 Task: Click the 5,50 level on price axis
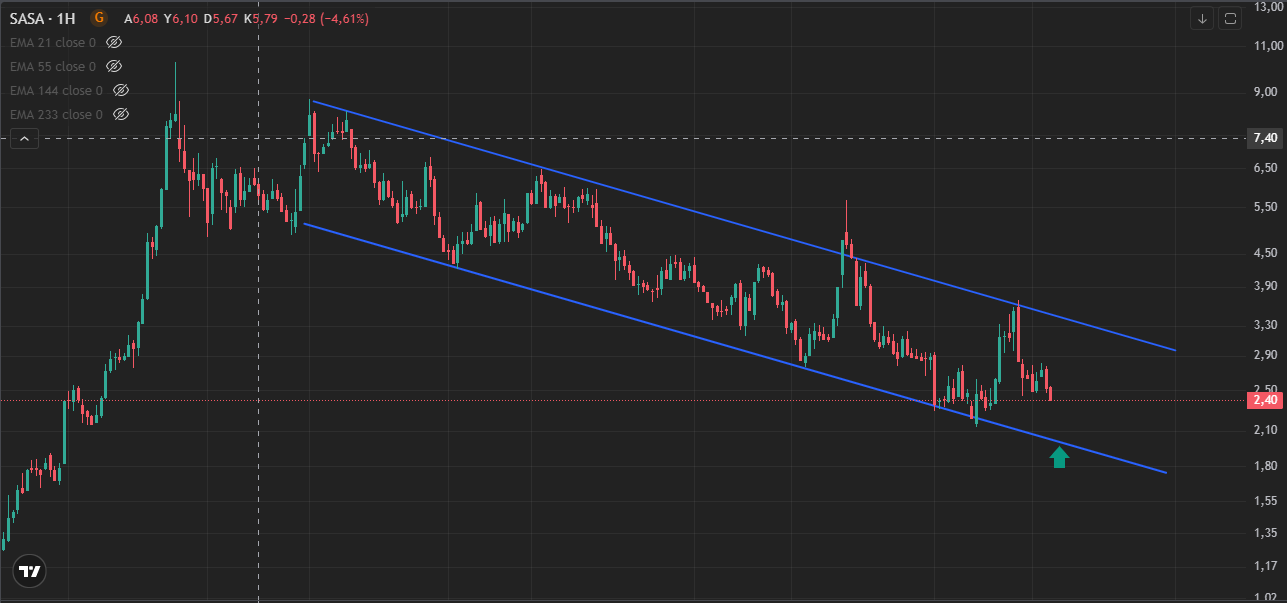(1267, 207)
